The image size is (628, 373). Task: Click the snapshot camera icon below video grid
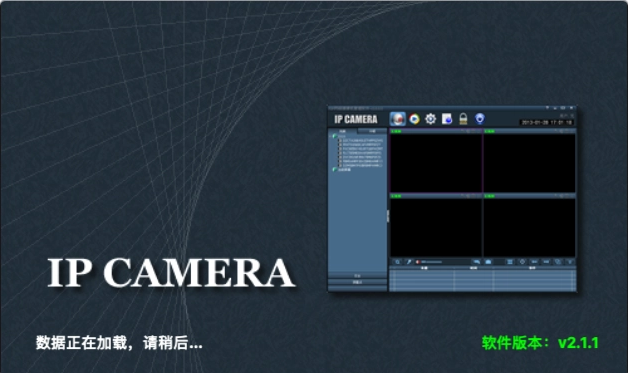pyautogui.click(x=488, y=262)
